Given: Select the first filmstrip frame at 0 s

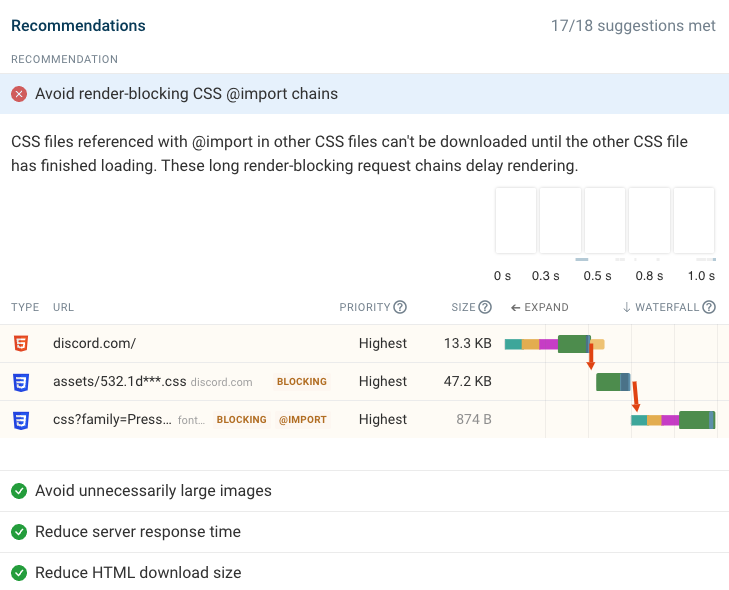Looking at the screenshot, I should [x=516, y=220].
